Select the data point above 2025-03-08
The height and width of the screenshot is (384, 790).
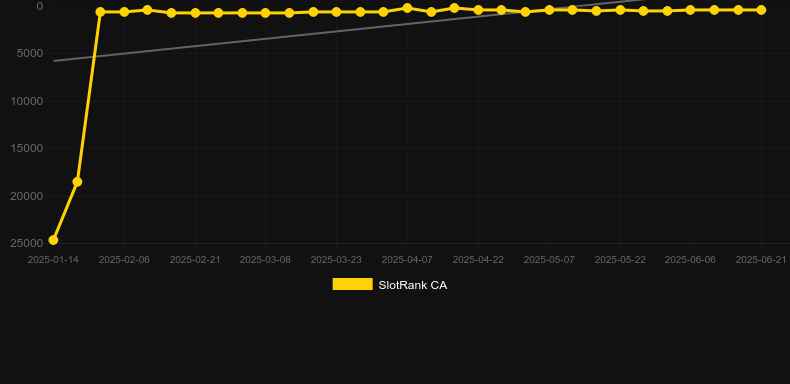[x=266, y=13]
